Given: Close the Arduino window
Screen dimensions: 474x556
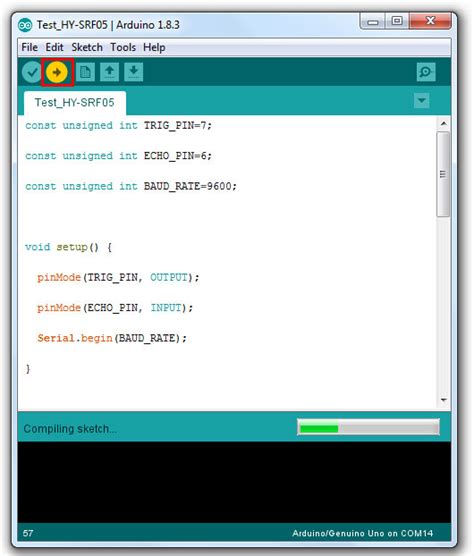Looking at the screenshot, I should tap(430, 21).
